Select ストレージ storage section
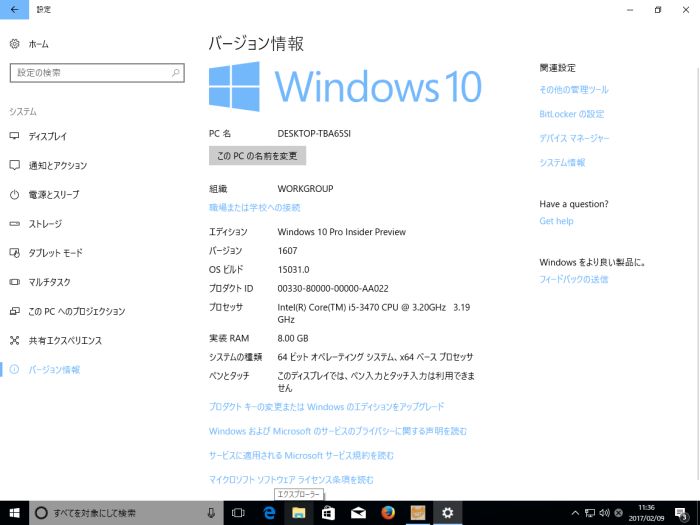700x525 pixels. click(45, 224)
